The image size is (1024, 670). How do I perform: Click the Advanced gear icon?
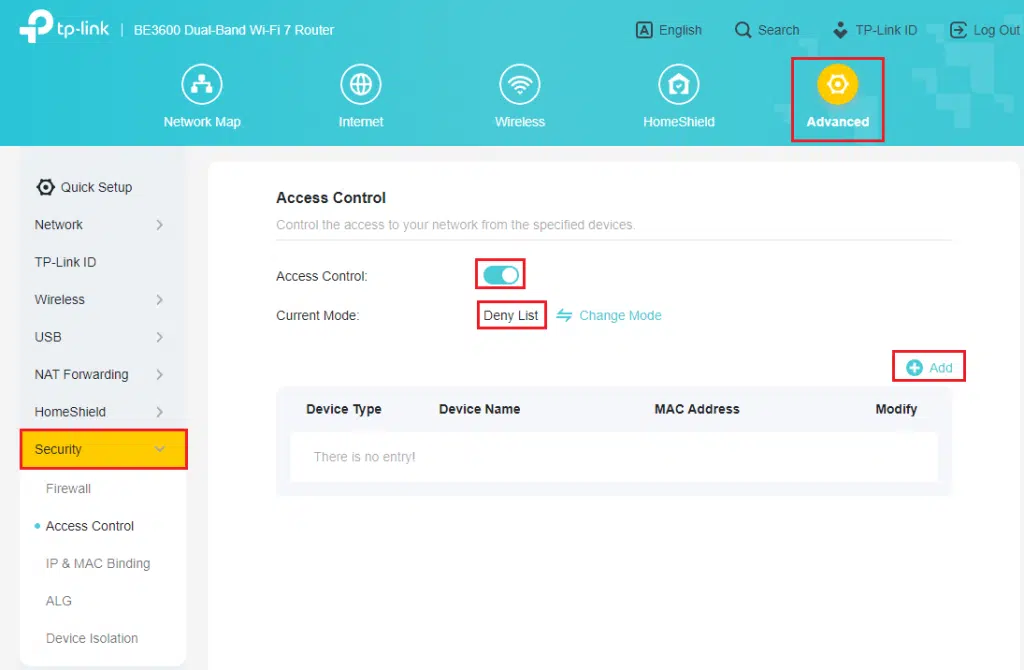click(x=837, y=84)
